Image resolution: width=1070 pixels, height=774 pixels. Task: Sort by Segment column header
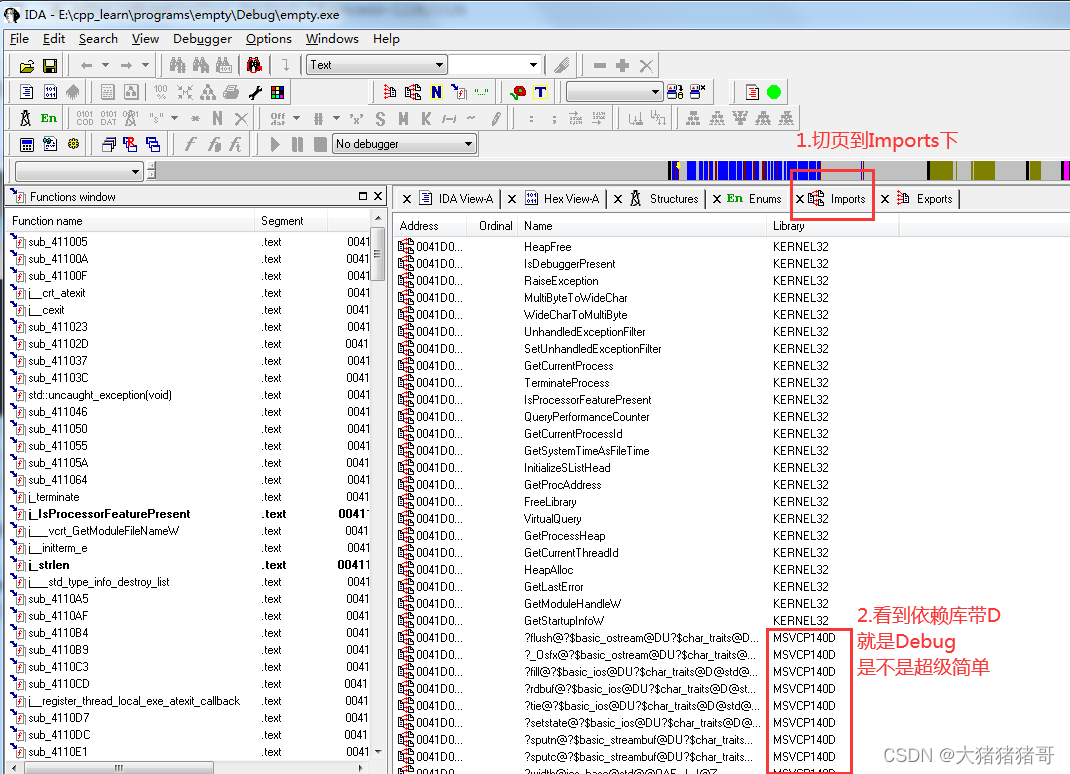click(291, 221)
